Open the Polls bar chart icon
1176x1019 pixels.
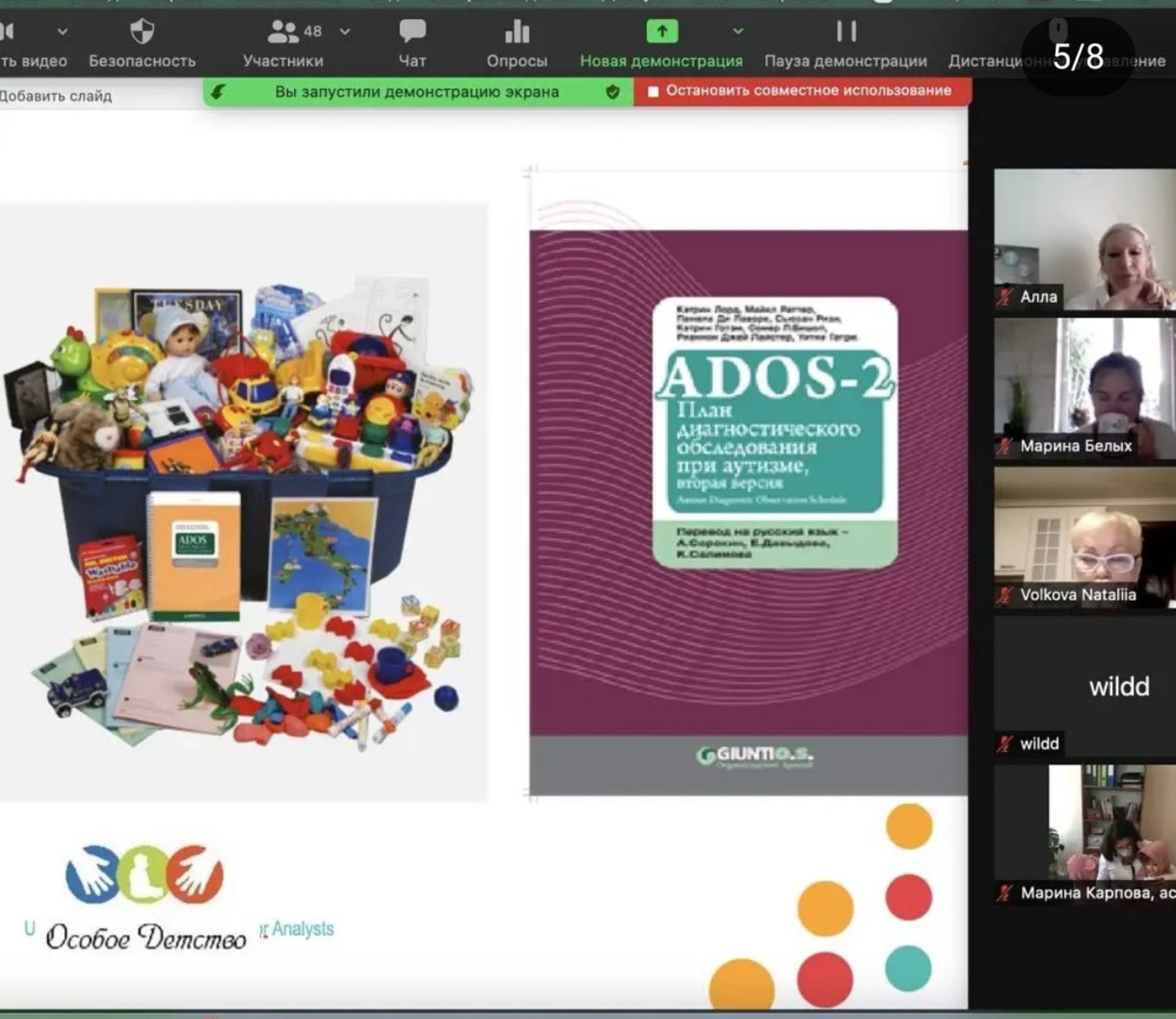(x=517, y=32)
